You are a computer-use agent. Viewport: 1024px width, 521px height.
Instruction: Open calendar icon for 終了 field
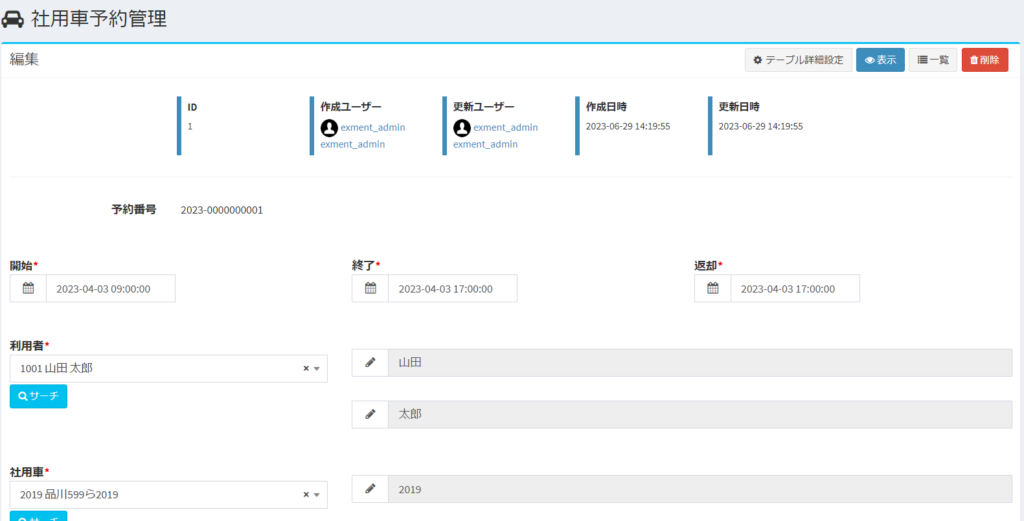coord(370,288)
